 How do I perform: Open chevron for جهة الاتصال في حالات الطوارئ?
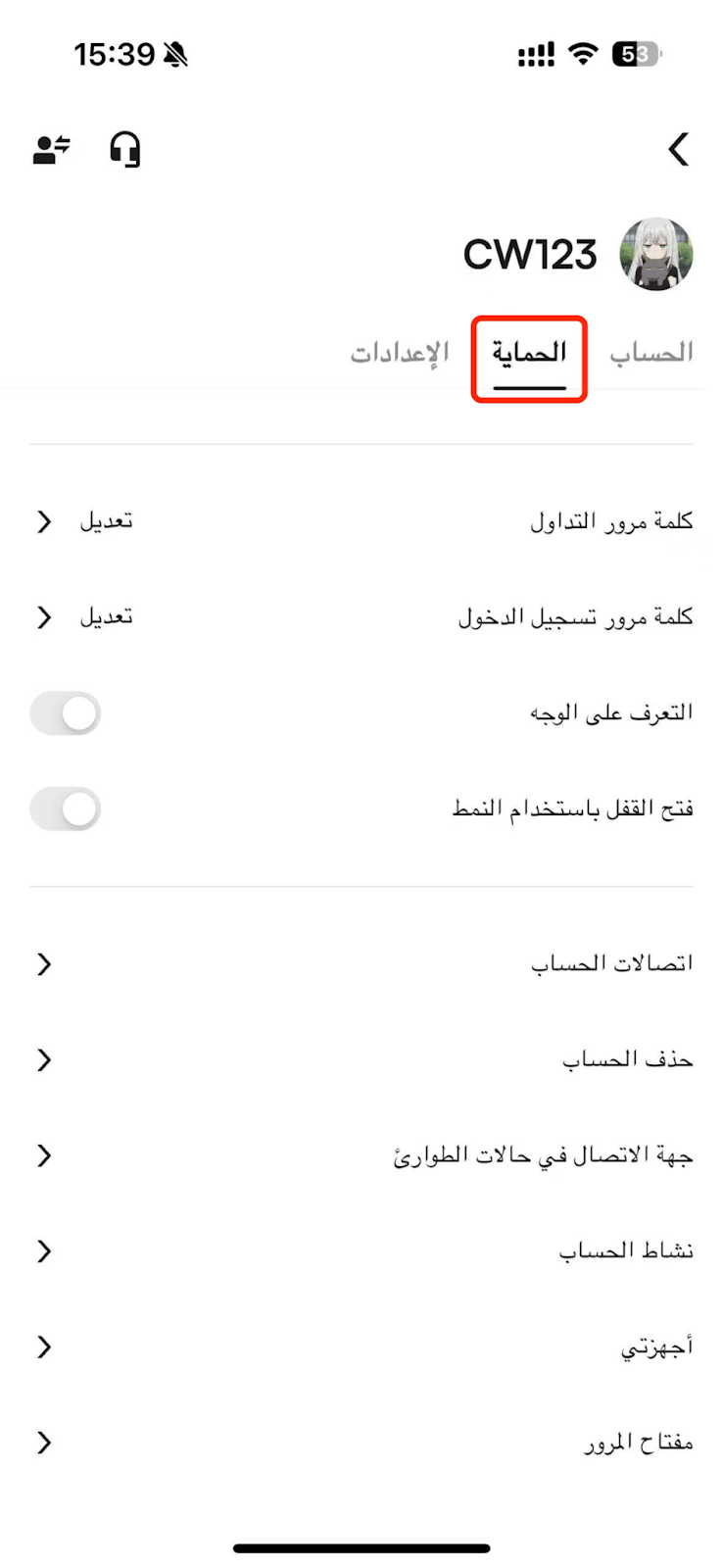(44, 1156)
